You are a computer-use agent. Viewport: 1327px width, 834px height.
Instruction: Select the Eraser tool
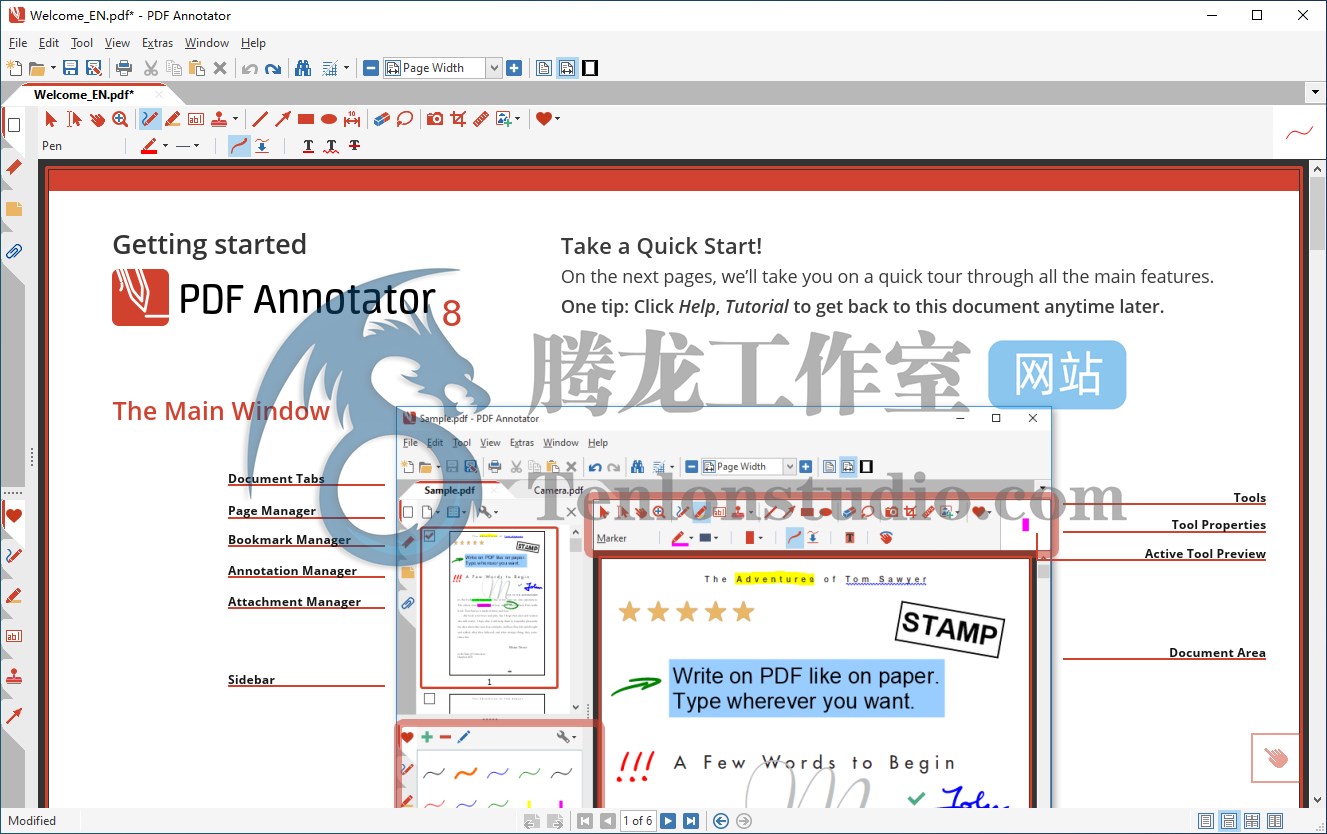coord(381,119)
